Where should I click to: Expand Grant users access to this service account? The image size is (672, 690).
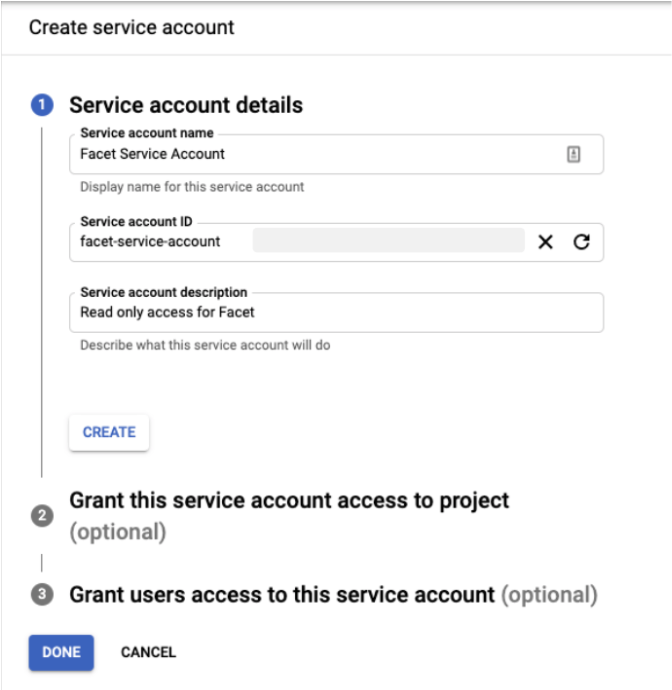tap(334, 595)
